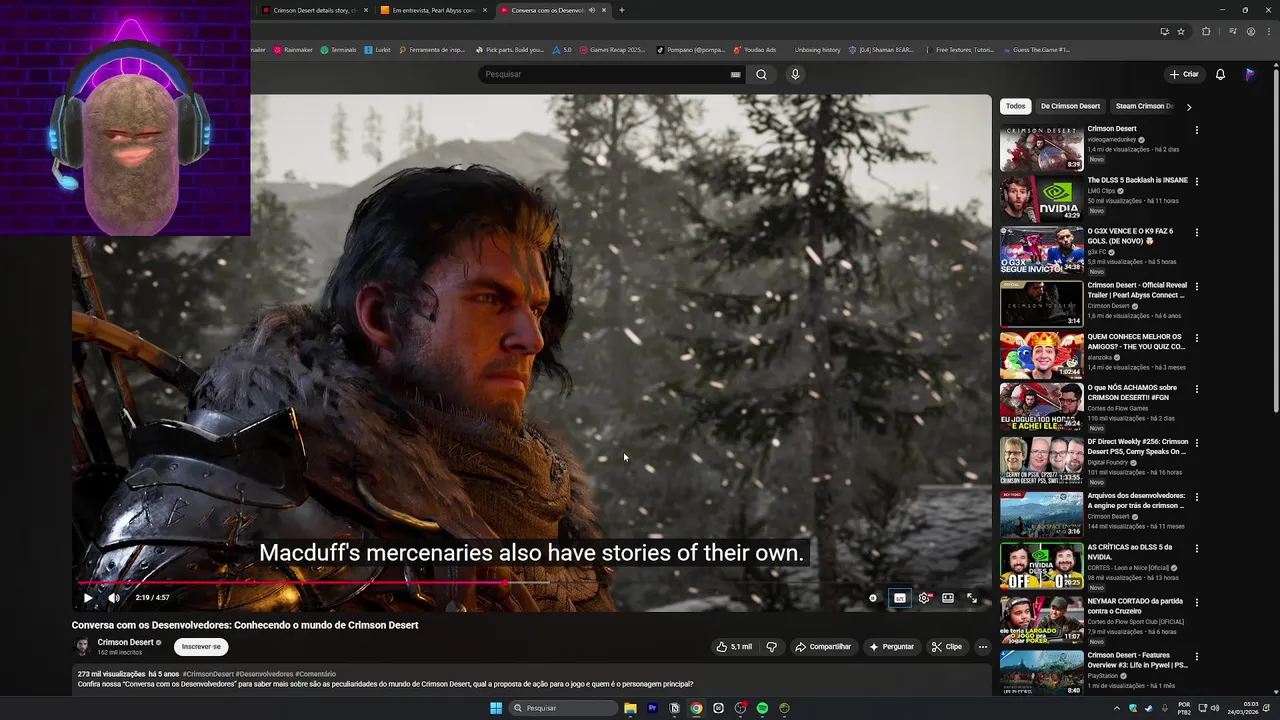
Task: Mute the video via the speaker icon
Action: pos(114,598)
